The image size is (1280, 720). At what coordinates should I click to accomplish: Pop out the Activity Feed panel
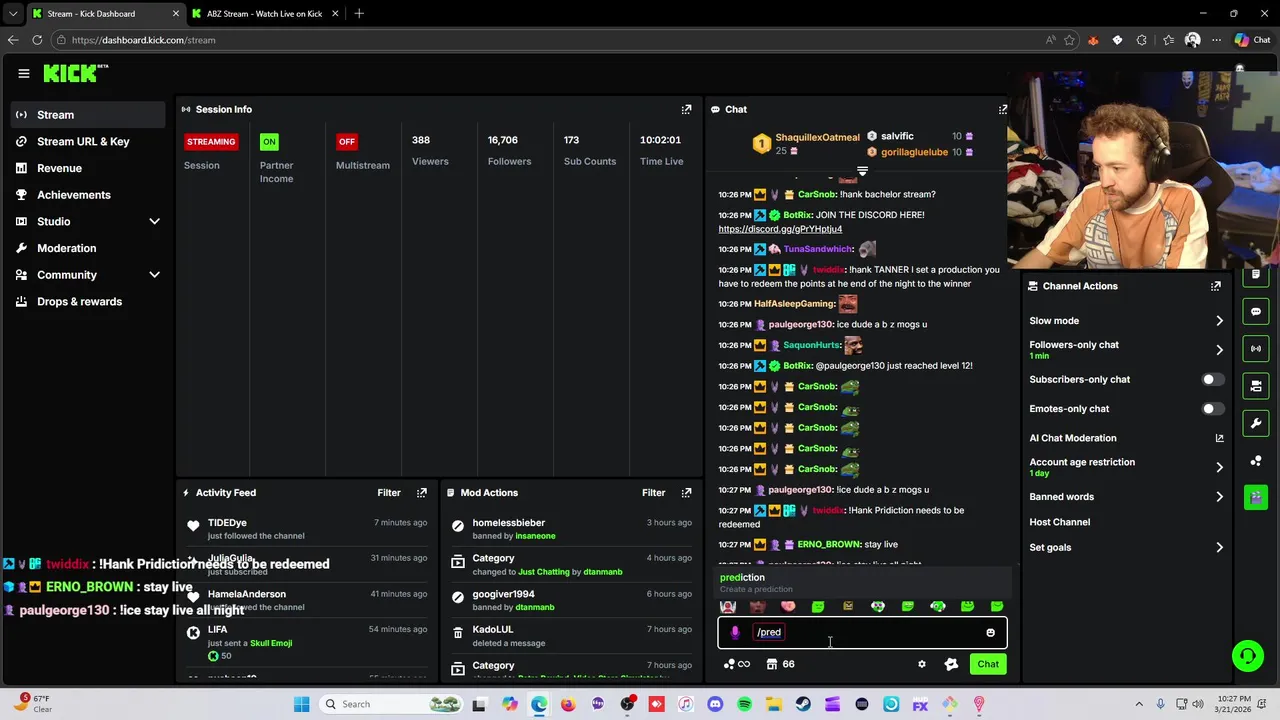[x=422, y=493]
